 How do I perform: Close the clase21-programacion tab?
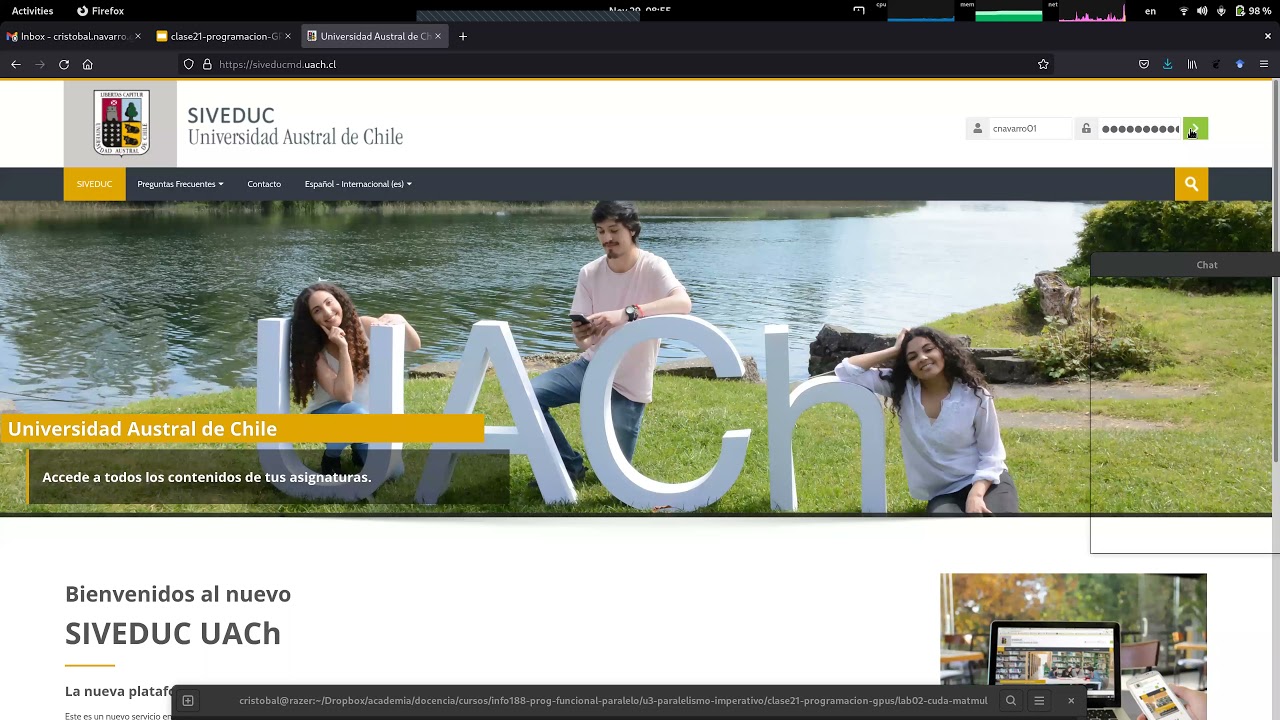(288, 36)
